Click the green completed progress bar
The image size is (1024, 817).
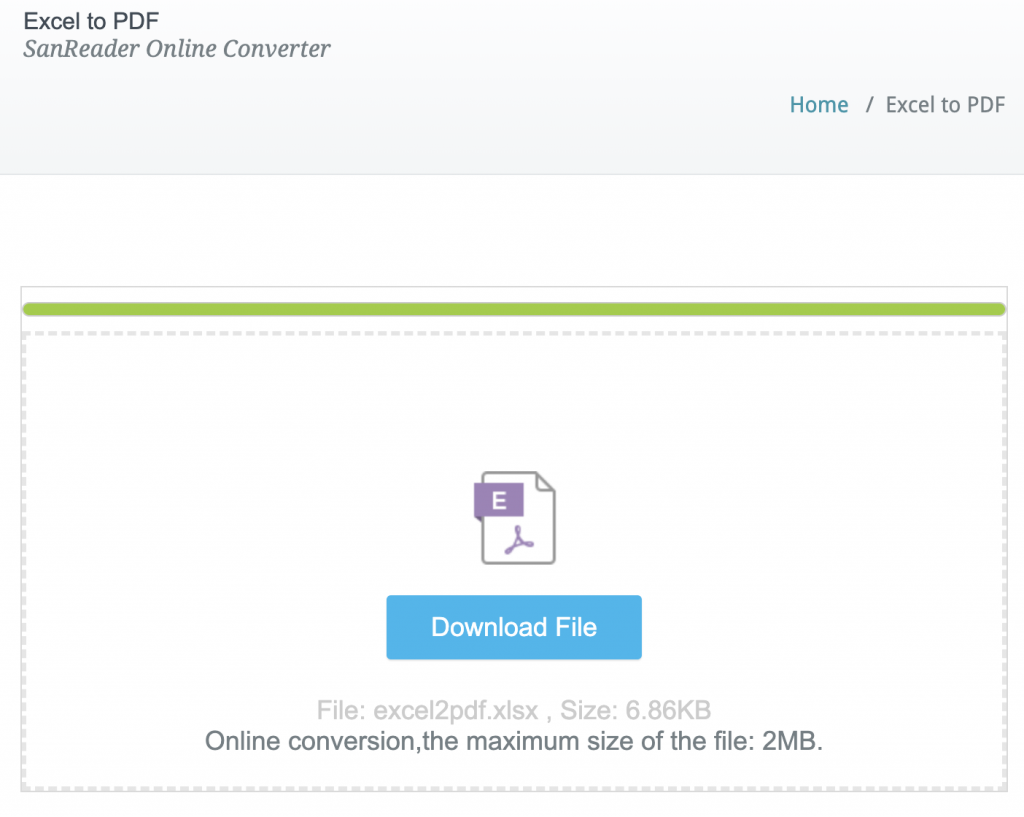click(x=513, y=308)
